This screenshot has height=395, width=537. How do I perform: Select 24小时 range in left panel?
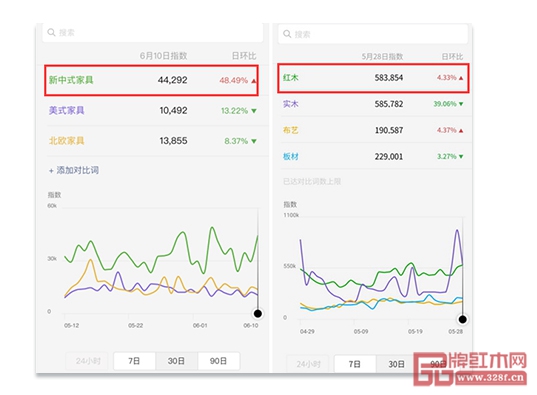click(88, 361)
